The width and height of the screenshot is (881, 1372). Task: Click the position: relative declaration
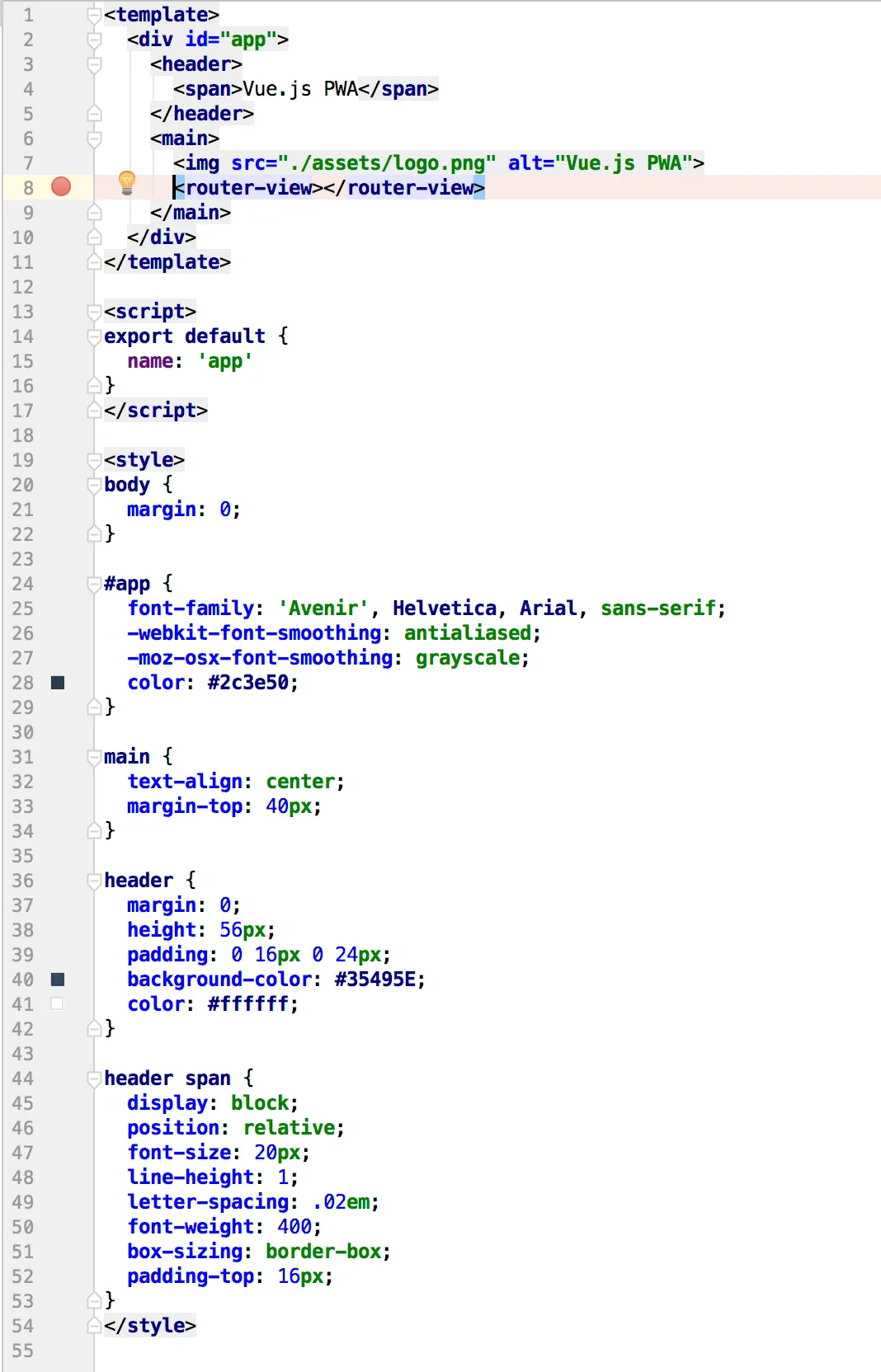click(x=236, y=1128)
